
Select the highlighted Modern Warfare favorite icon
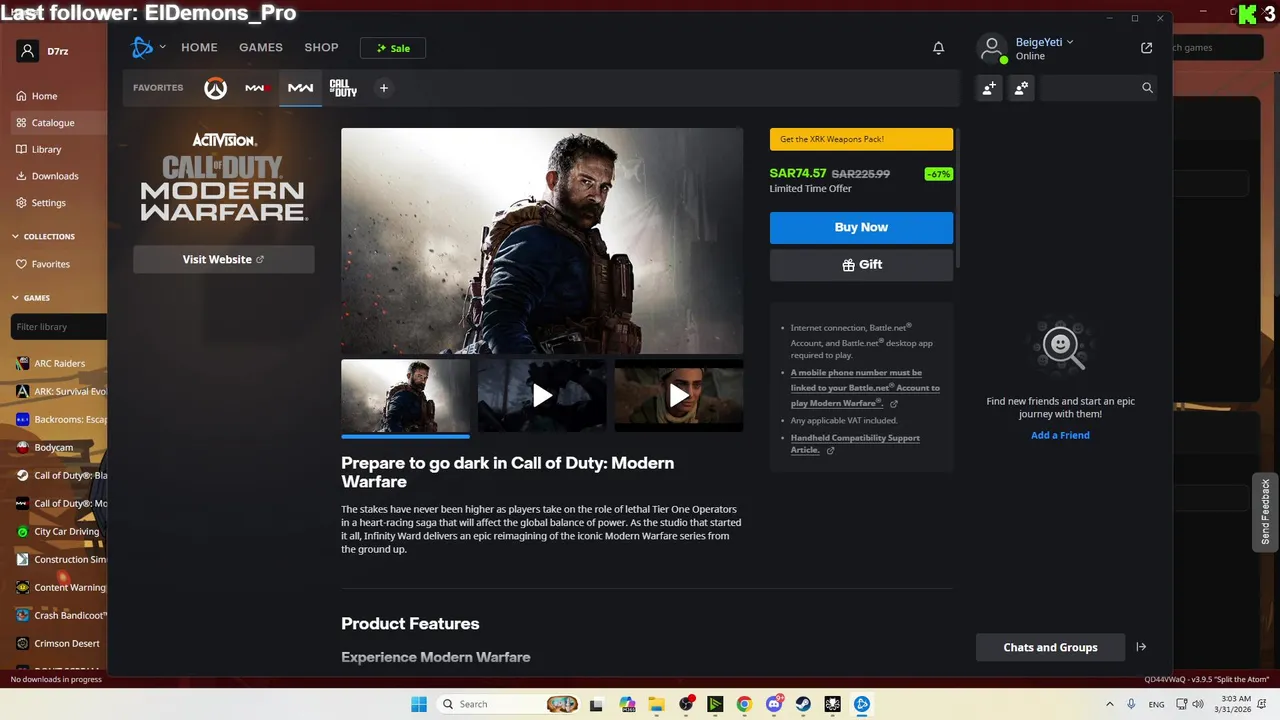[300, 88]
